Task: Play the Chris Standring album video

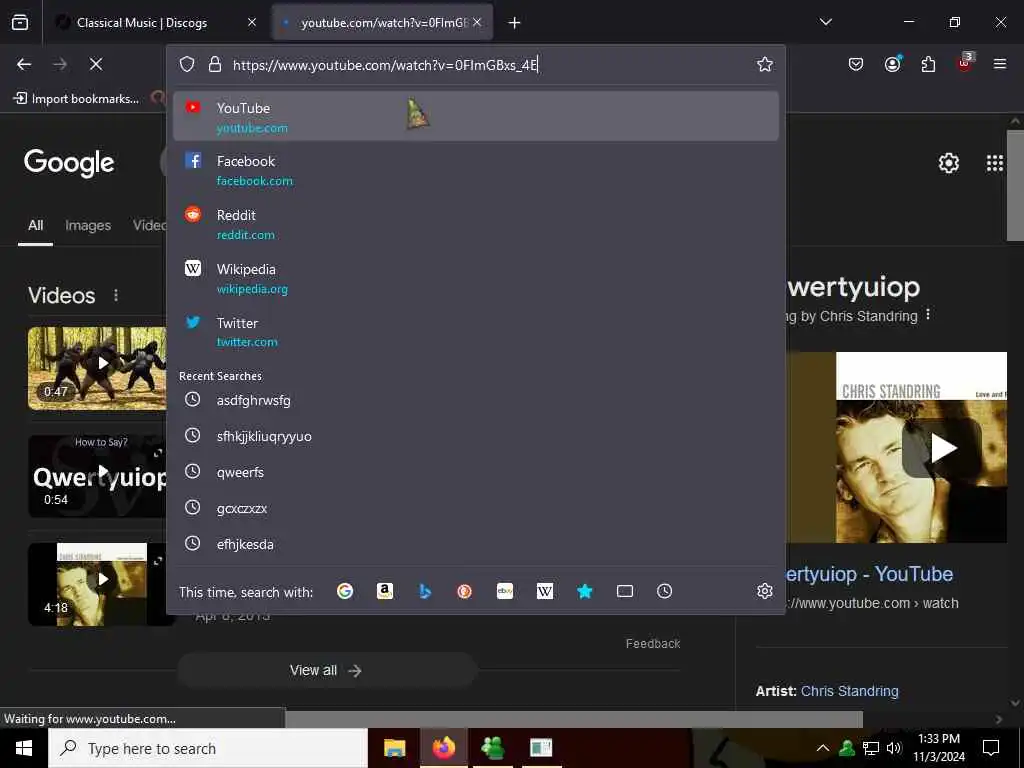Action: pos(942,448)
